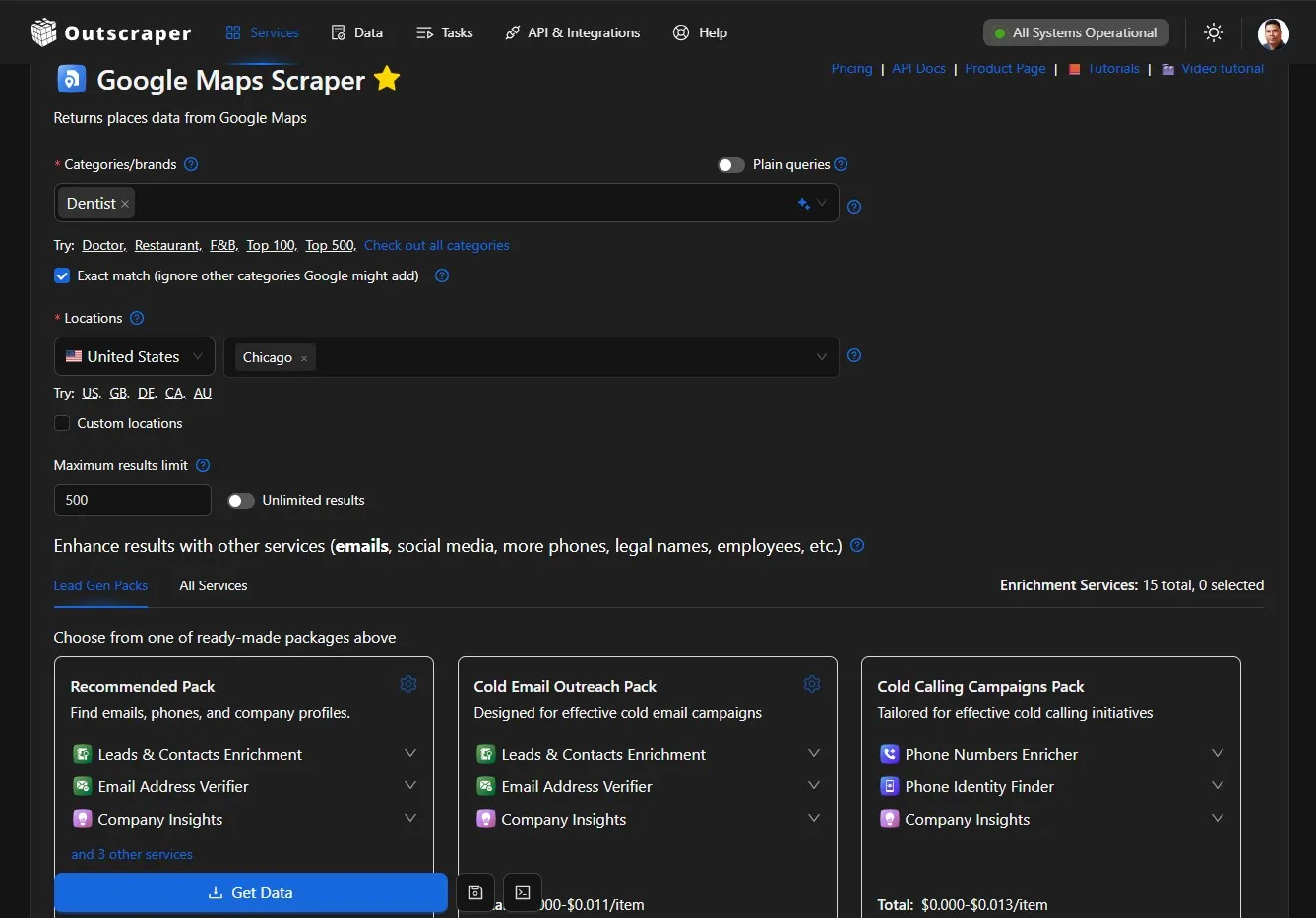1316x918 pixels.
Task: Click help icon right of categories field
Action: pyautogui.click(x=854, y=207)
